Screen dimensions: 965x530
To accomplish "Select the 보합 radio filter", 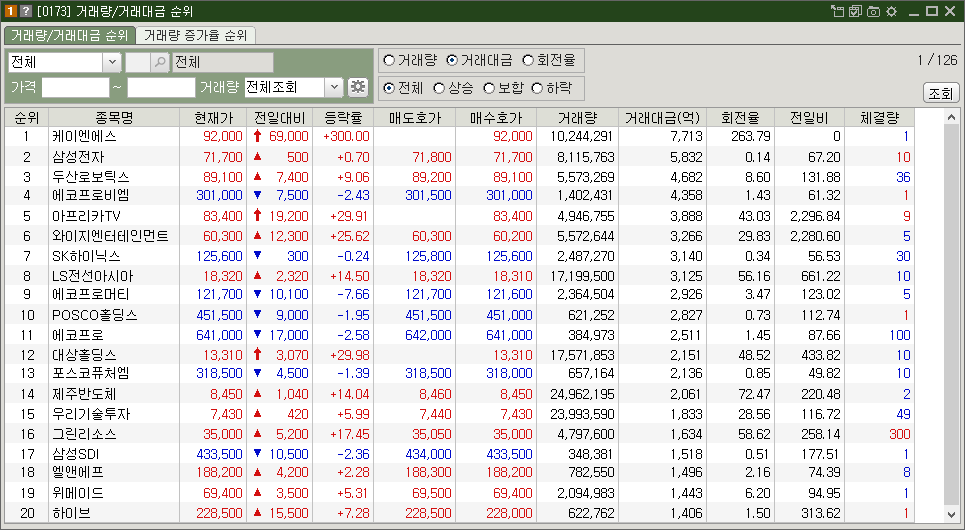I will (489, 88).
